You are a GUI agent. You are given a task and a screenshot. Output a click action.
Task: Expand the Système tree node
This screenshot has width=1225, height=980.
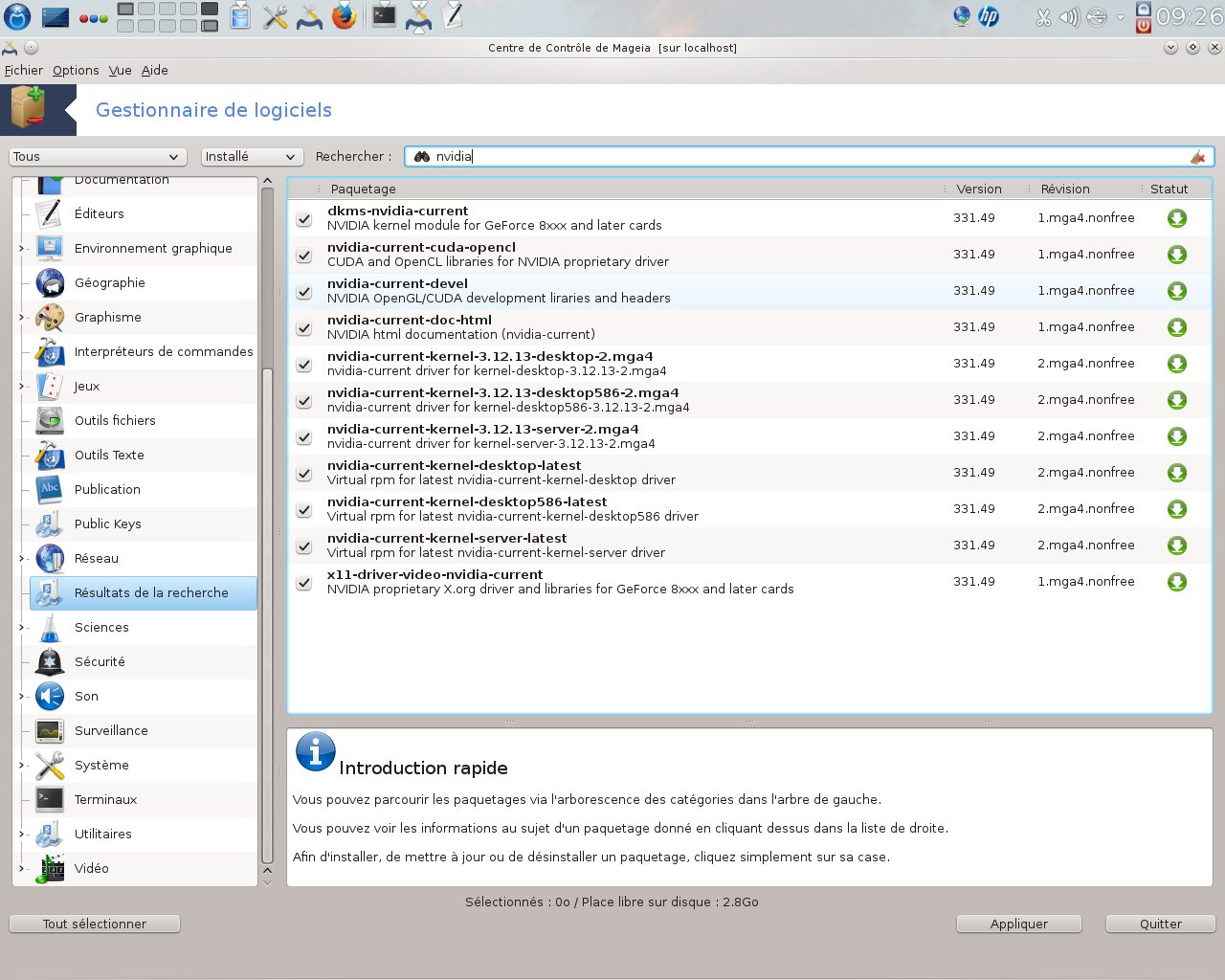22,765
